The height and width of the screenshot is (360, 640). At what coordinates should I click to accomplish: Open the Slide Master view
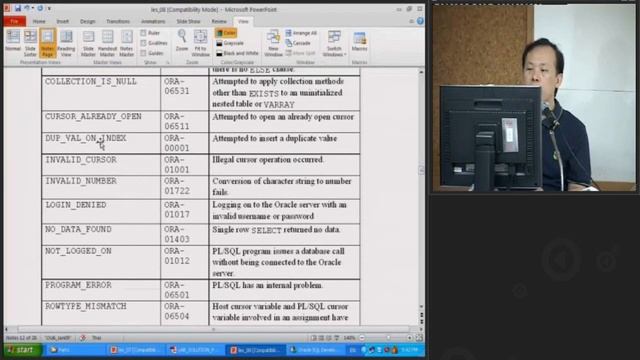tap(89, 42)
